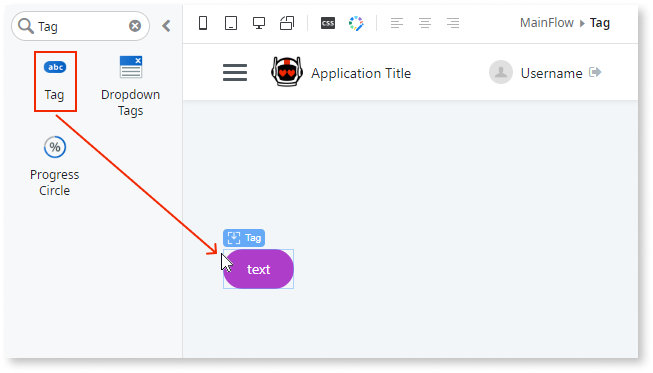This screenshot has width=653, height=373.
Task: Switch to phone preview
Action: pos(203,23)
